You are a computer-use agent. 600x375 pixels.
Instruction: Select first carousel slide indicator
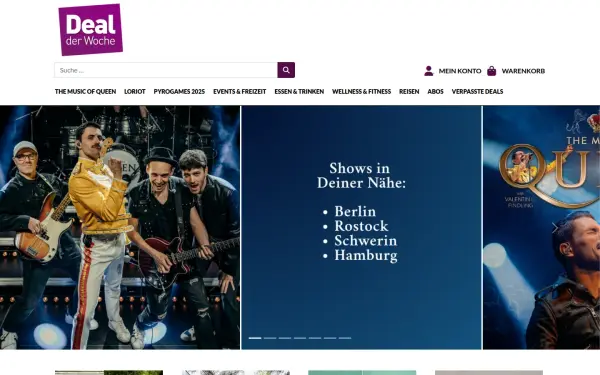255,338
